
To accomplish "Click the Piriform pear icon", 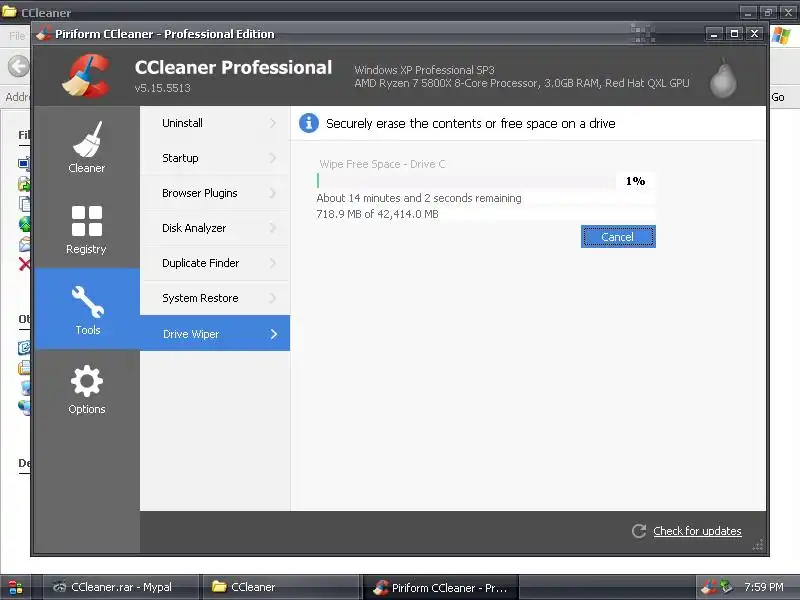I will pos(723,78).
